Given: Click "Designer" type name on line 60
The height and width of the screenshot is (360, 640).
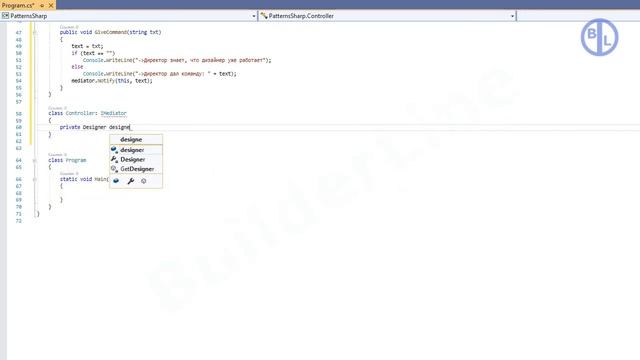Looking at the screenshot, I should point(94,127).
